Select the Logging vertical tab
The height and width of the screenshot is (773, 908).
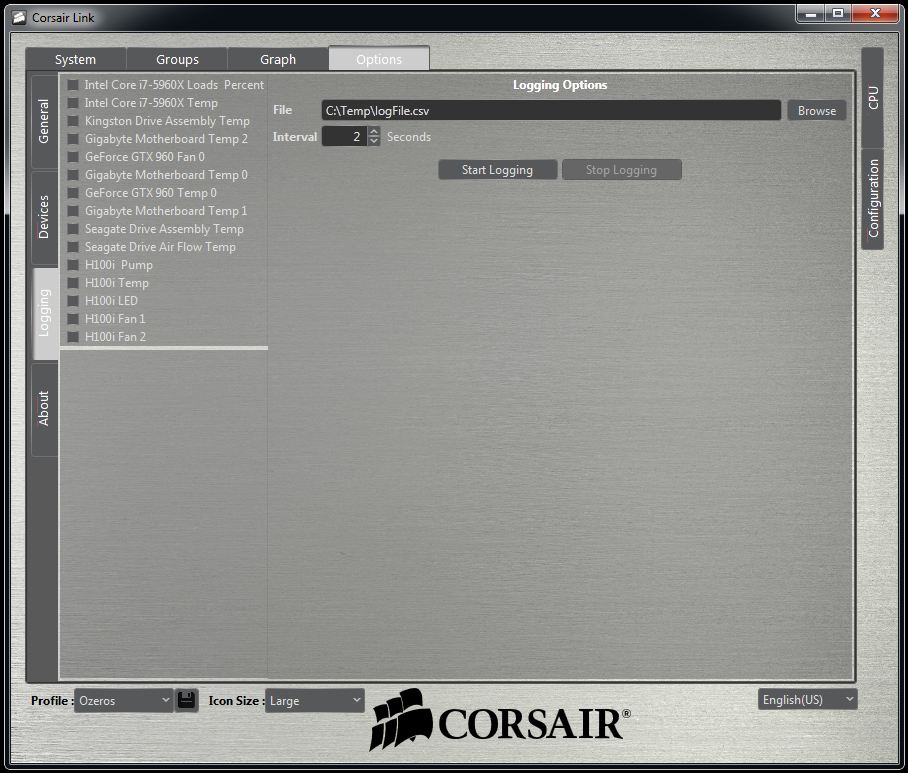tap(45, 313)
